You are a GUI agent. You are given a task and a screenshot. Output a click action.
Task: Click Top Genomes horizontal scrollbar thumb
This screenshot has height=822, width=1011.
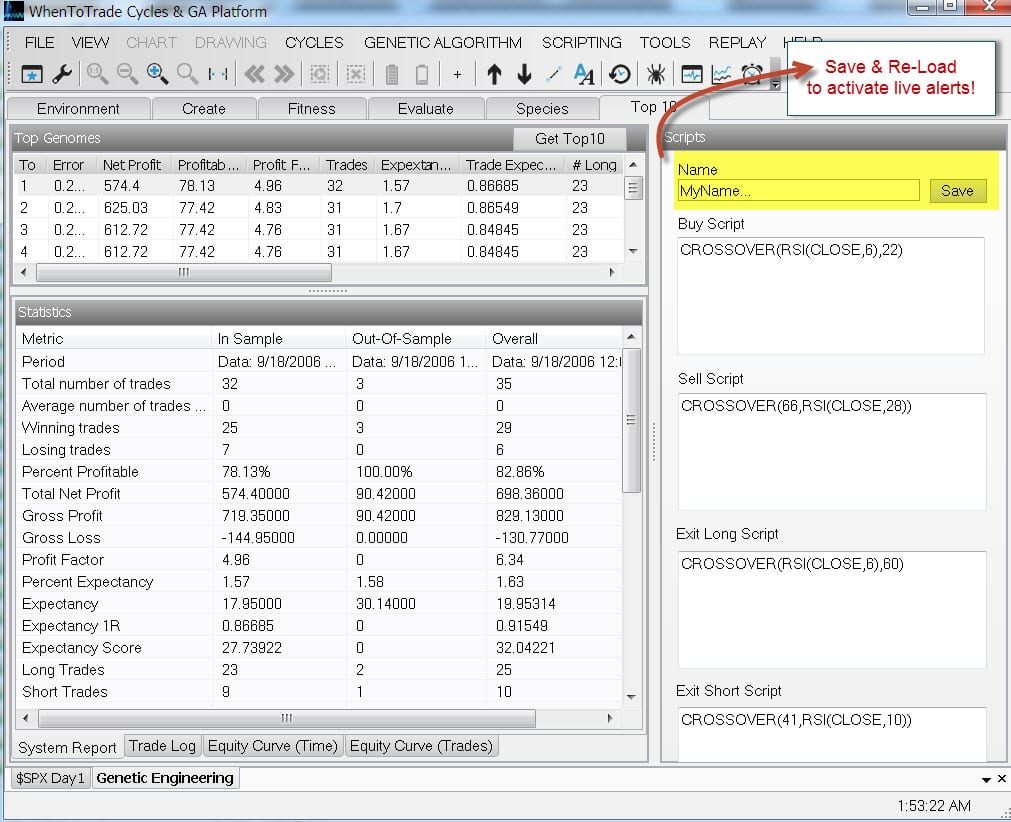click(x=184, y=272)
